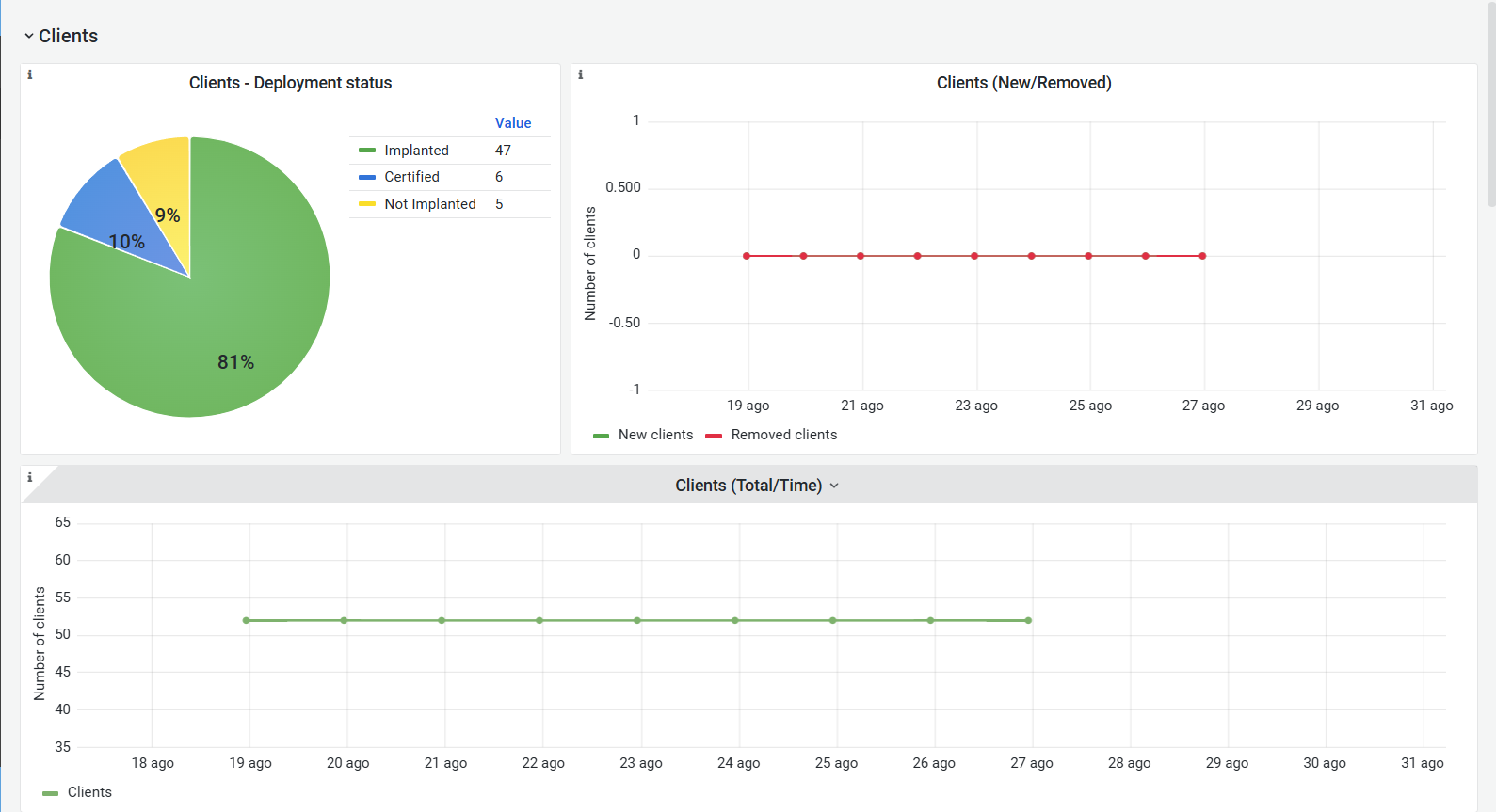Viewport: 1496px width, 812px height.
Task: Open color picker for Certified blue swatch
Action: click(x=367, y=177)
